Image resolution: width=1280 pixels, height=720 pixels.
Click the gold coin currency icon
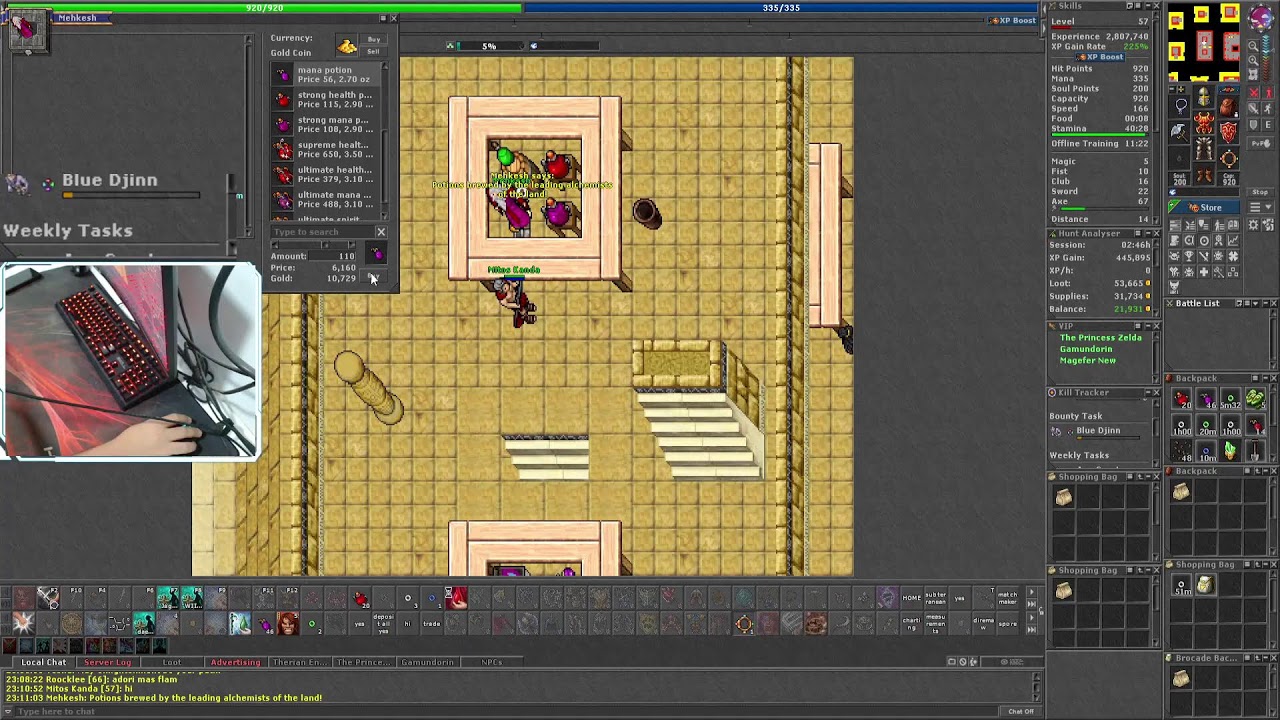point(347,46)
